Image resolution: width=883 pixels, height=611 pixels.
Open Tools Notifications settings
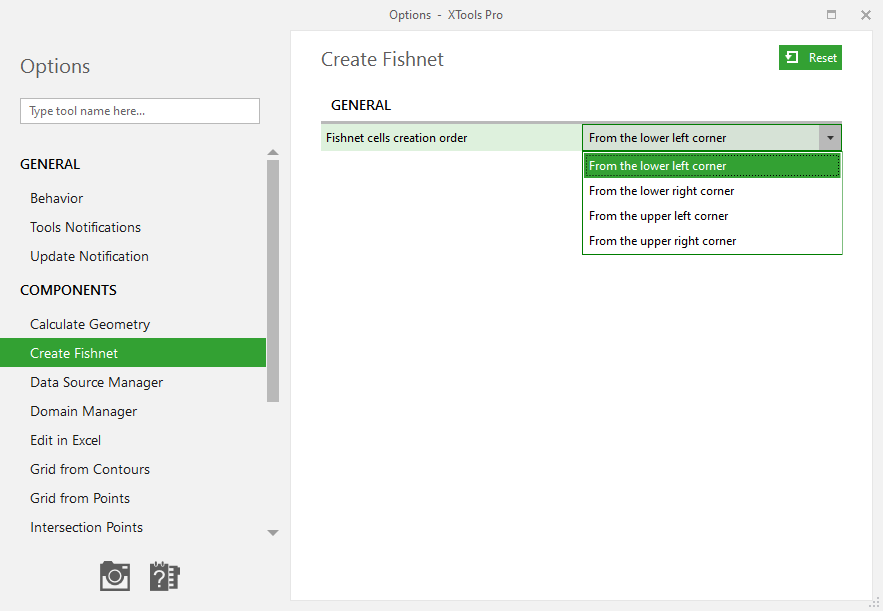coord(85,227)
